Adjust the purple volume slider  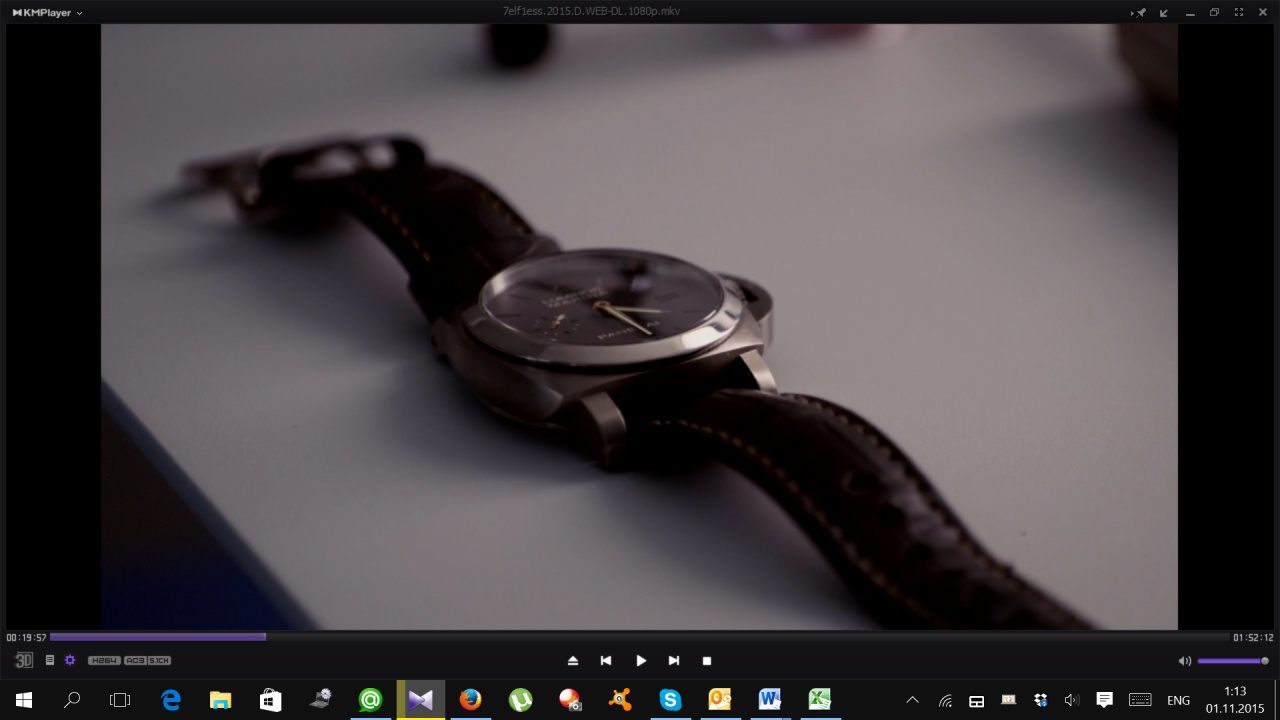pos(1232,661)
